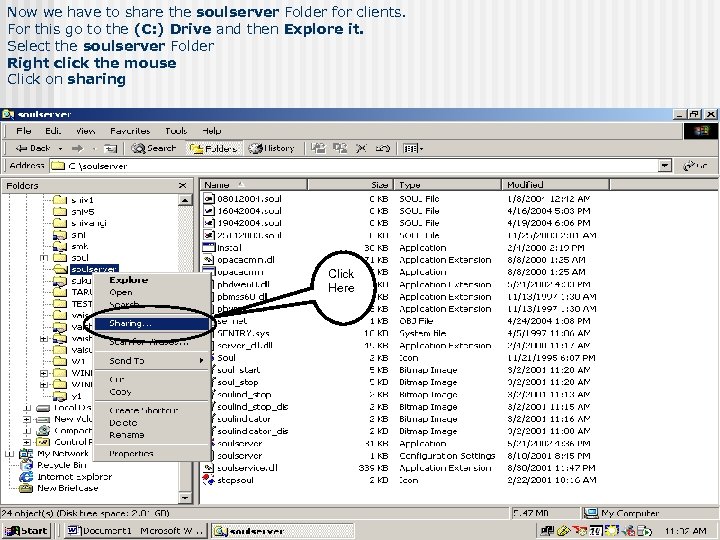Click the History toolbar button

coord(271,148)
